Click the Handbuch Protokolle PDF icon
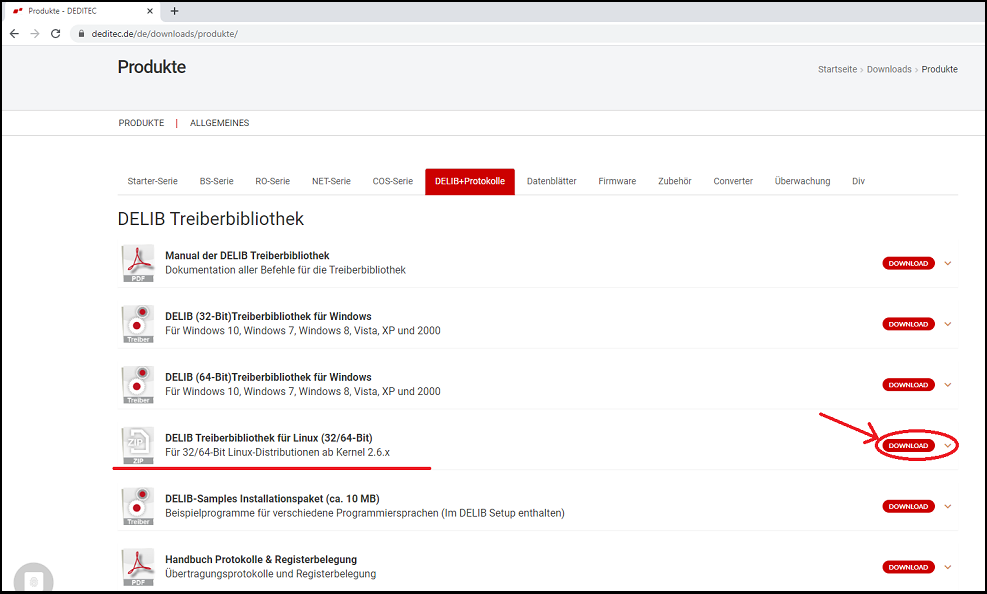The width and height of the screenshot is (987, 594). tap(138, 567)
